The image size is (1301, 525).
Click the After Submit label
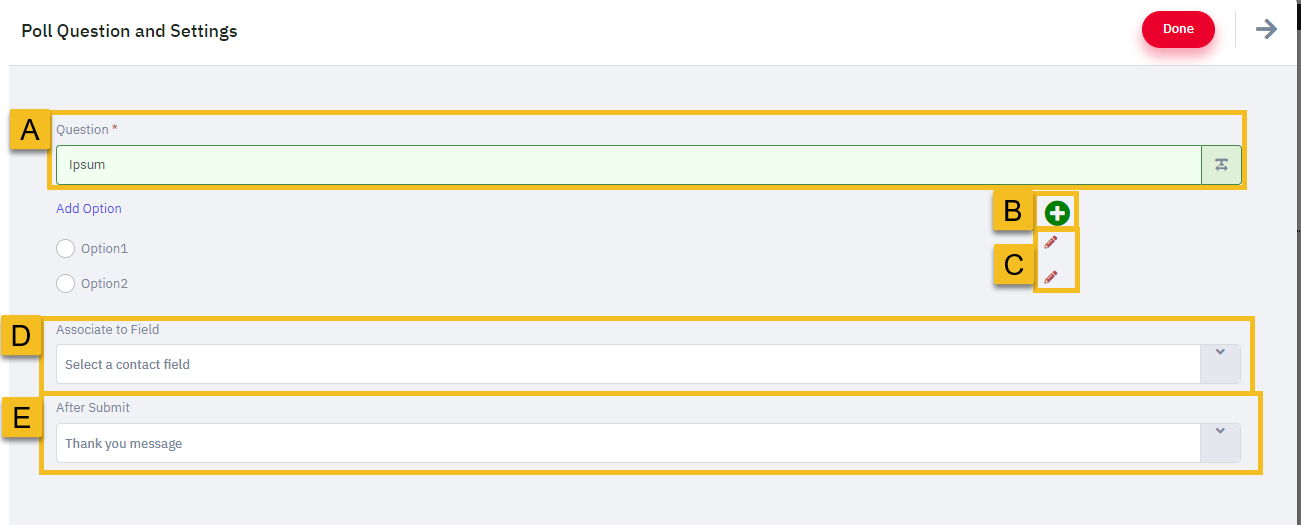coord(93,407)
